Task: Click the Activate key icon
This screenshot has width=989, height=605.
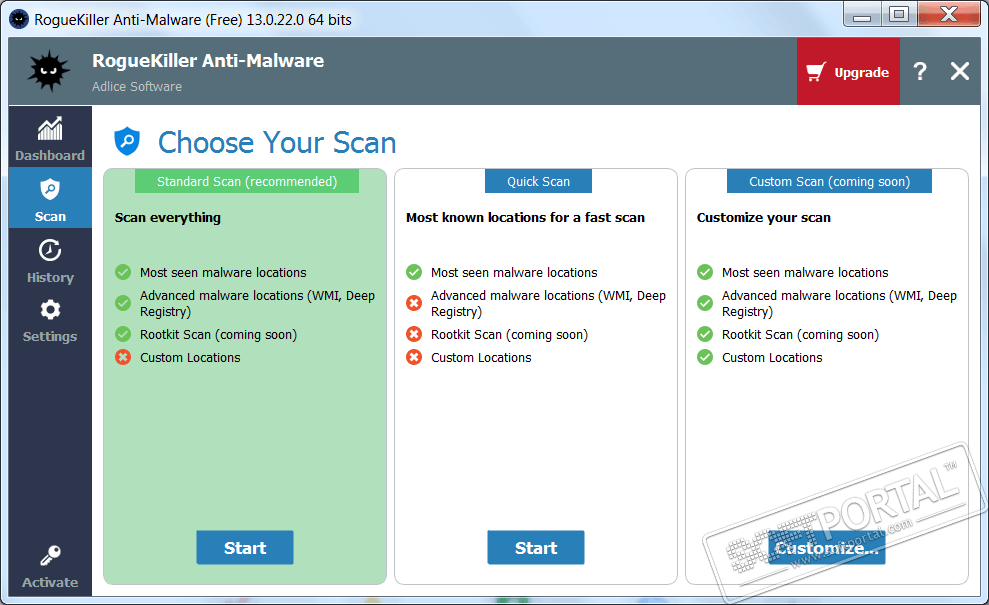Action: pos(50,556)
